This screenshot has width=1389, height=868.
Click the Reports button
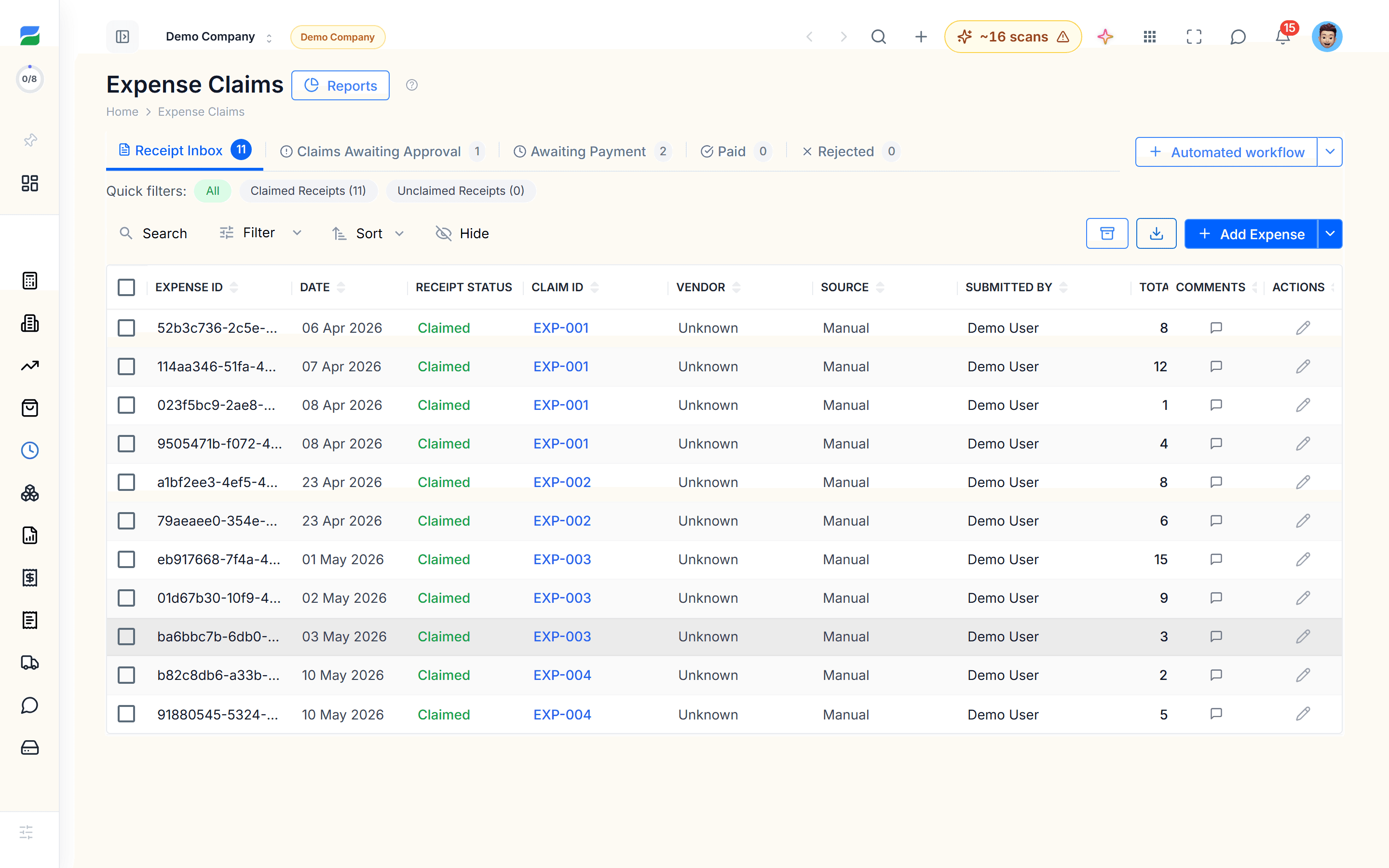click(x=340, y=85)
